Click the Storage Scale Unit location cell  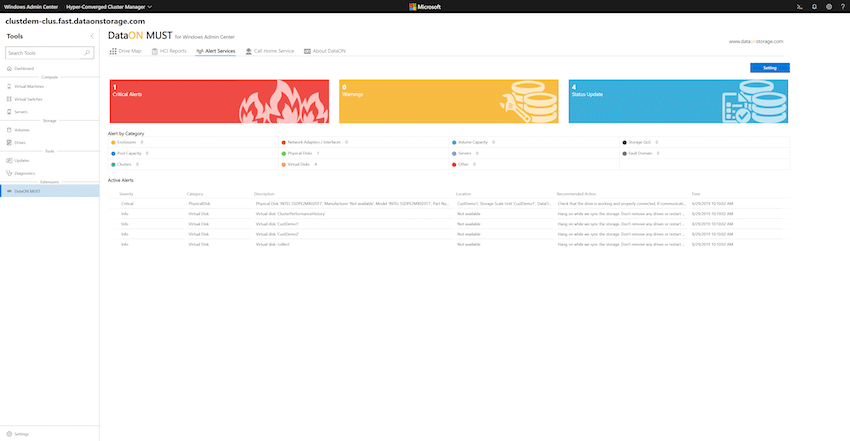pos(504,204)
